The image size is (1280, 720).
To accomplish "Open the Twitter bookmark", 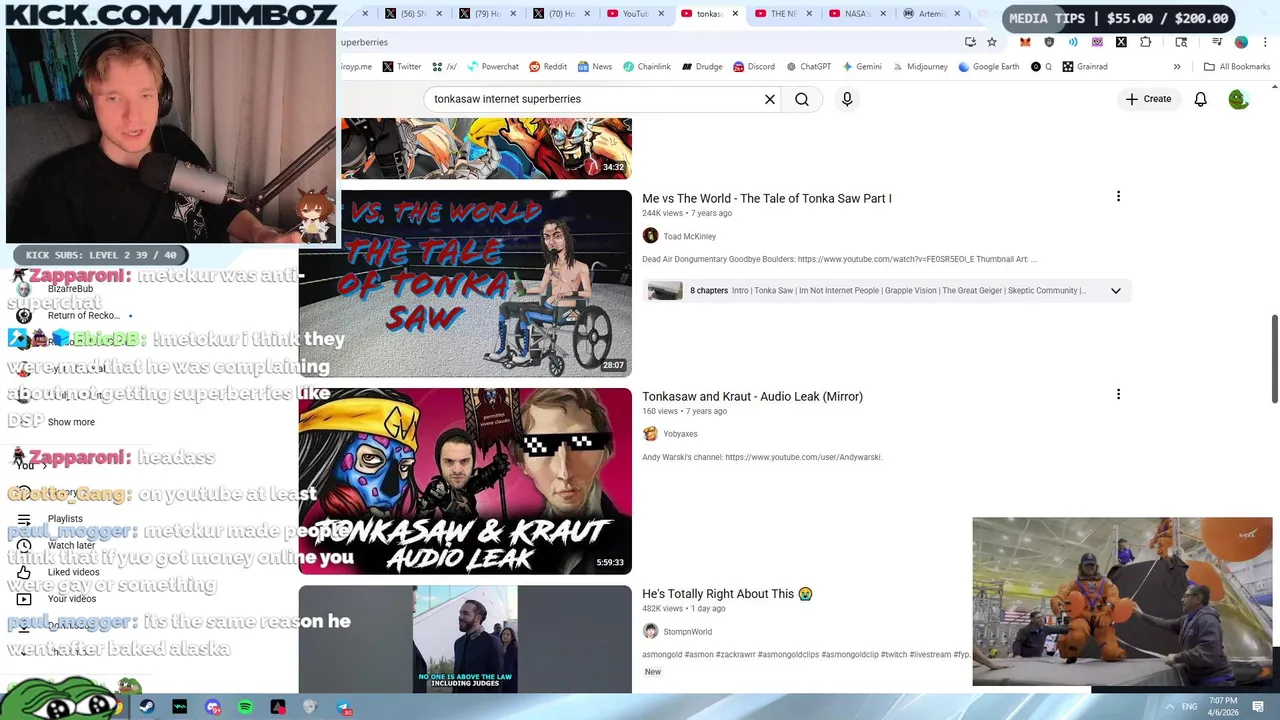I will [401, 67].
